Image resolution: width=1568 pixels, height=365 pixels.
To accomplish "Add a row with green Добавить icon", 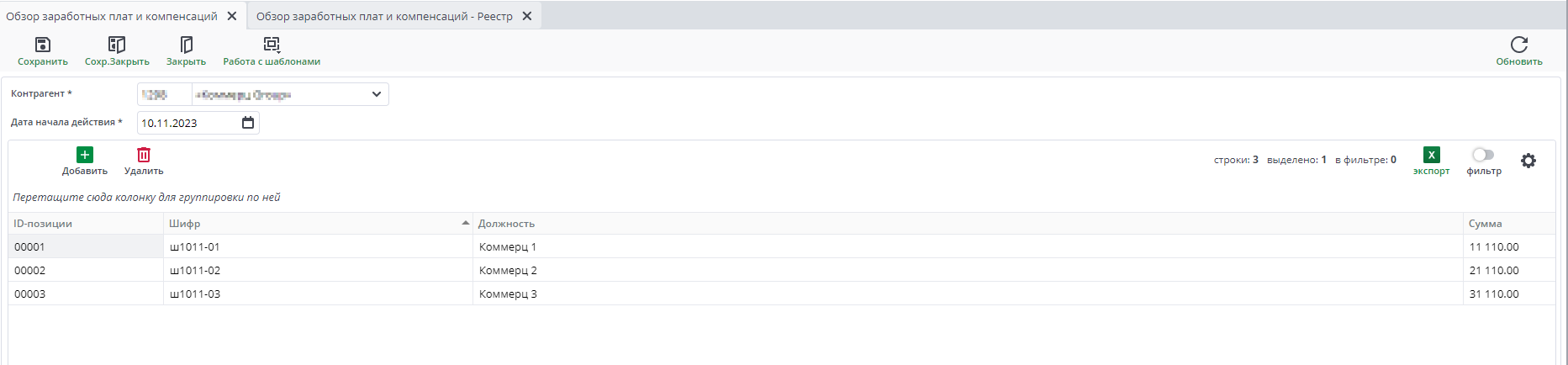I will click(85, 155).
